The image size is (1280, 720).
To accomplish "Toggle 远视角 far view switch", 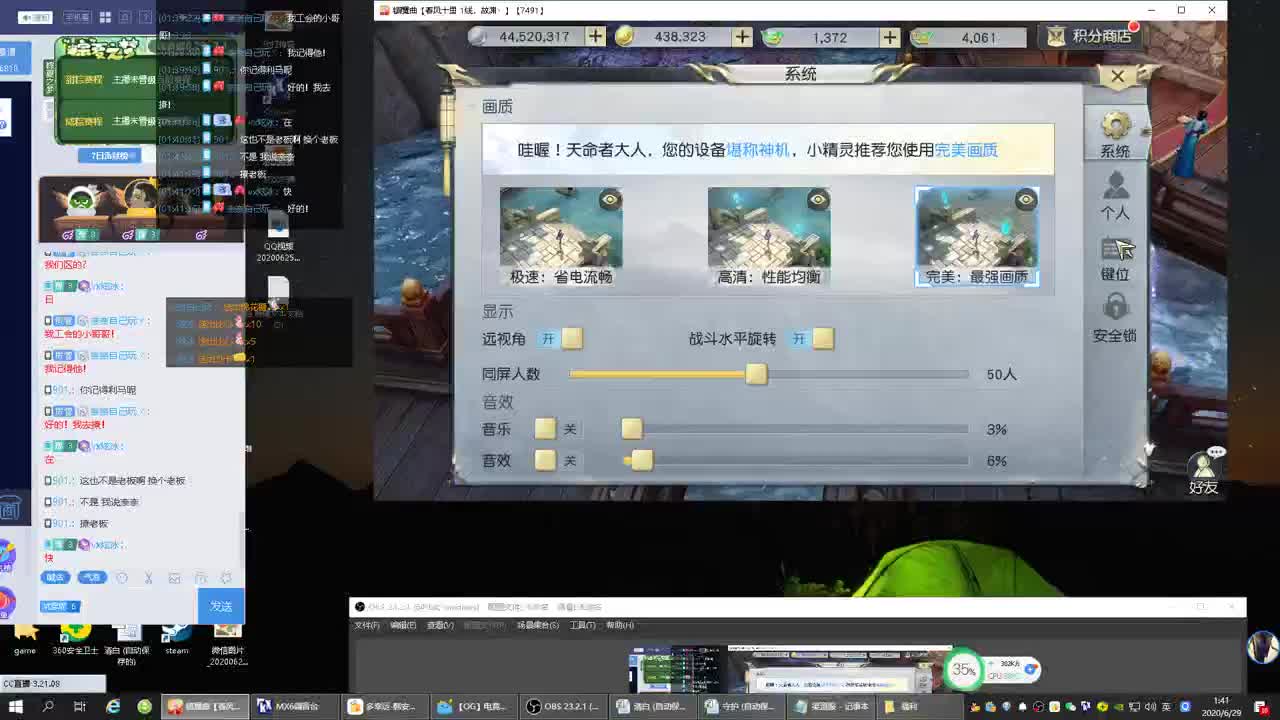I will coord(560,339).
